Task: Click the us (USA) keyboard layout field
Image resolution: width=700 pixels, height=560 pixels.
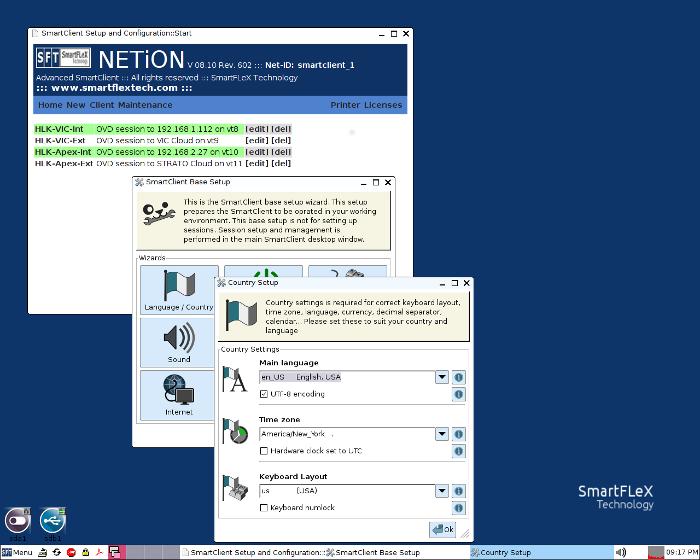Action: (x=347, y=491)
